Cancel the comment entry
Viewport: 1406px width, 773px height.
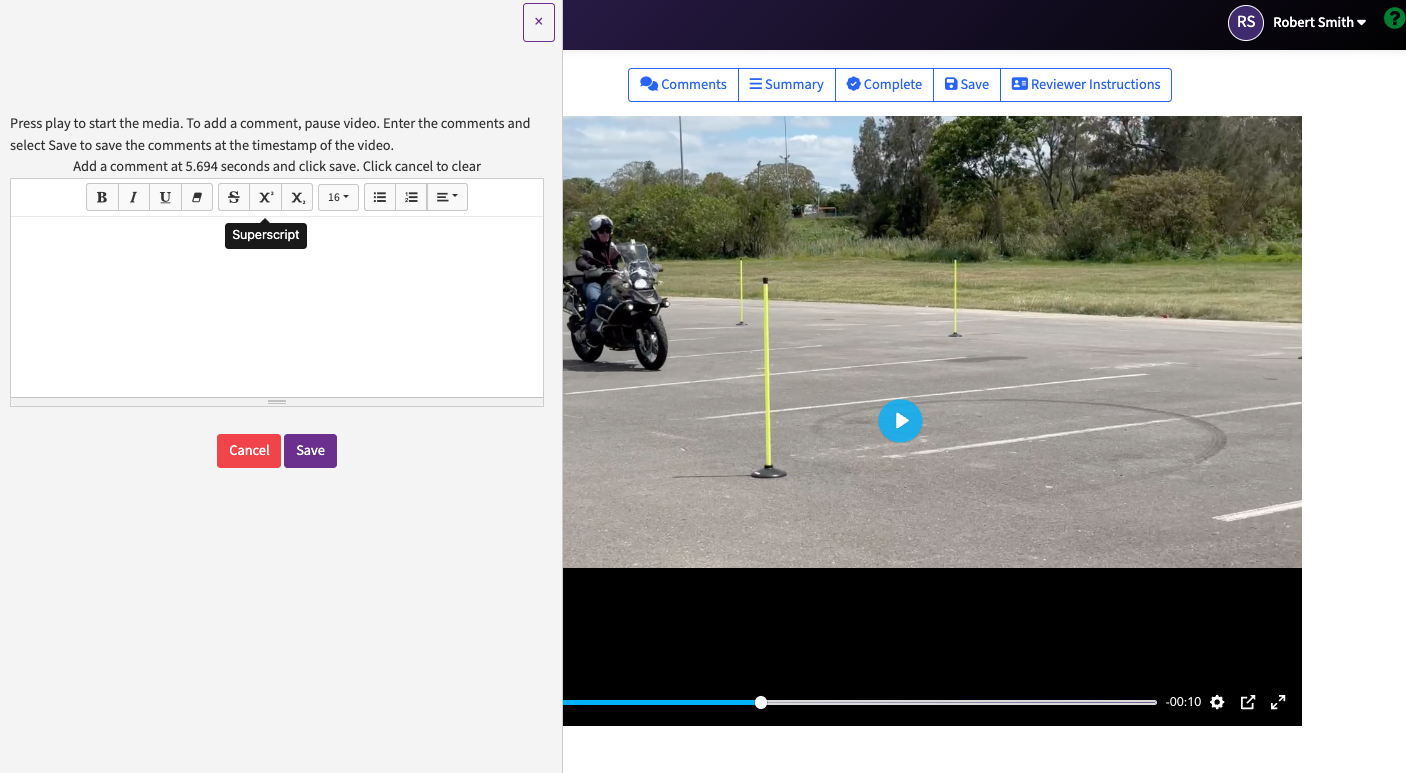(249, 451)
